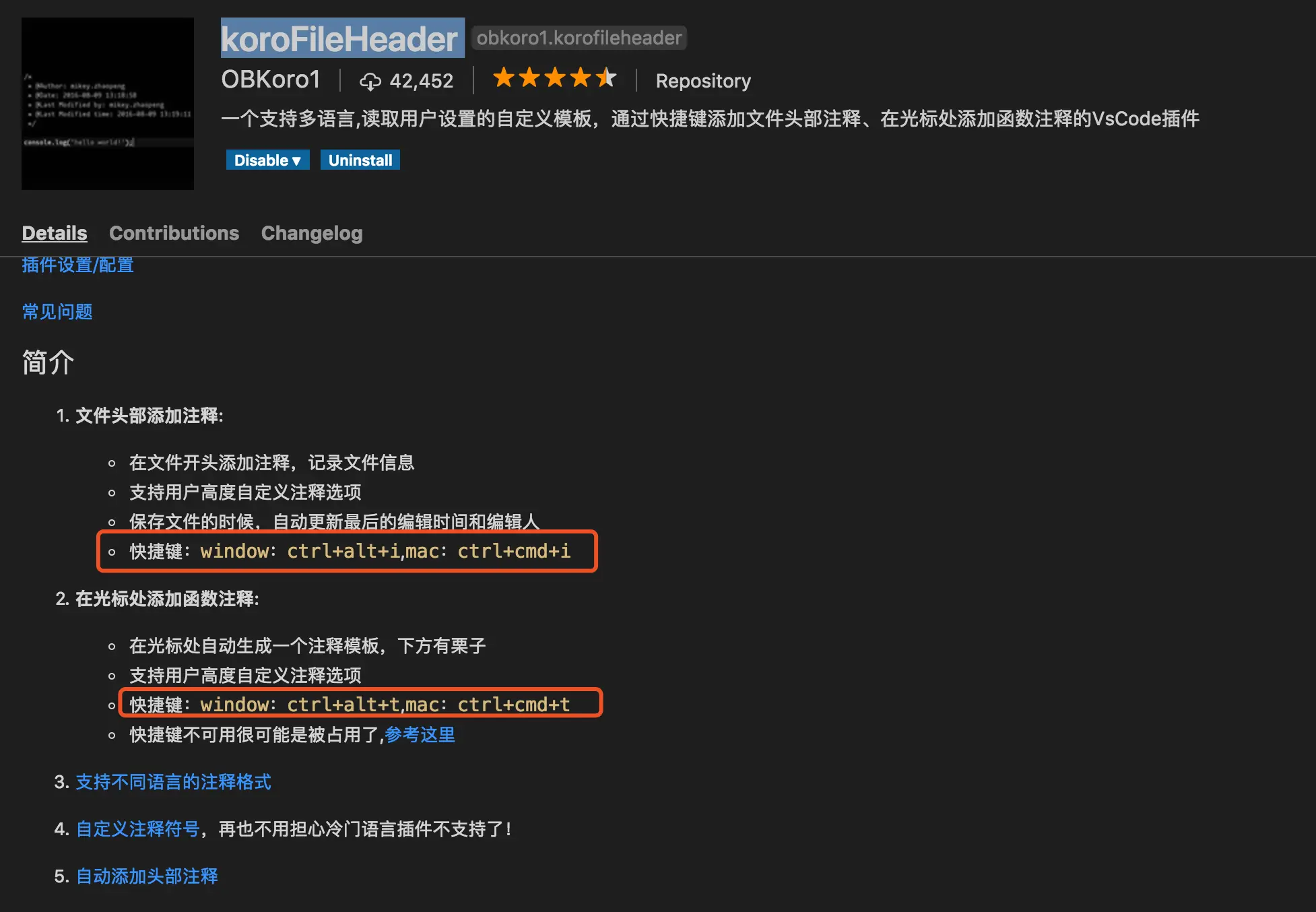Image resolution: width=1316 pixels, height=912 pixels.
Task: Open the 插件设置/配置 link
Action: [x=77, y=265]
